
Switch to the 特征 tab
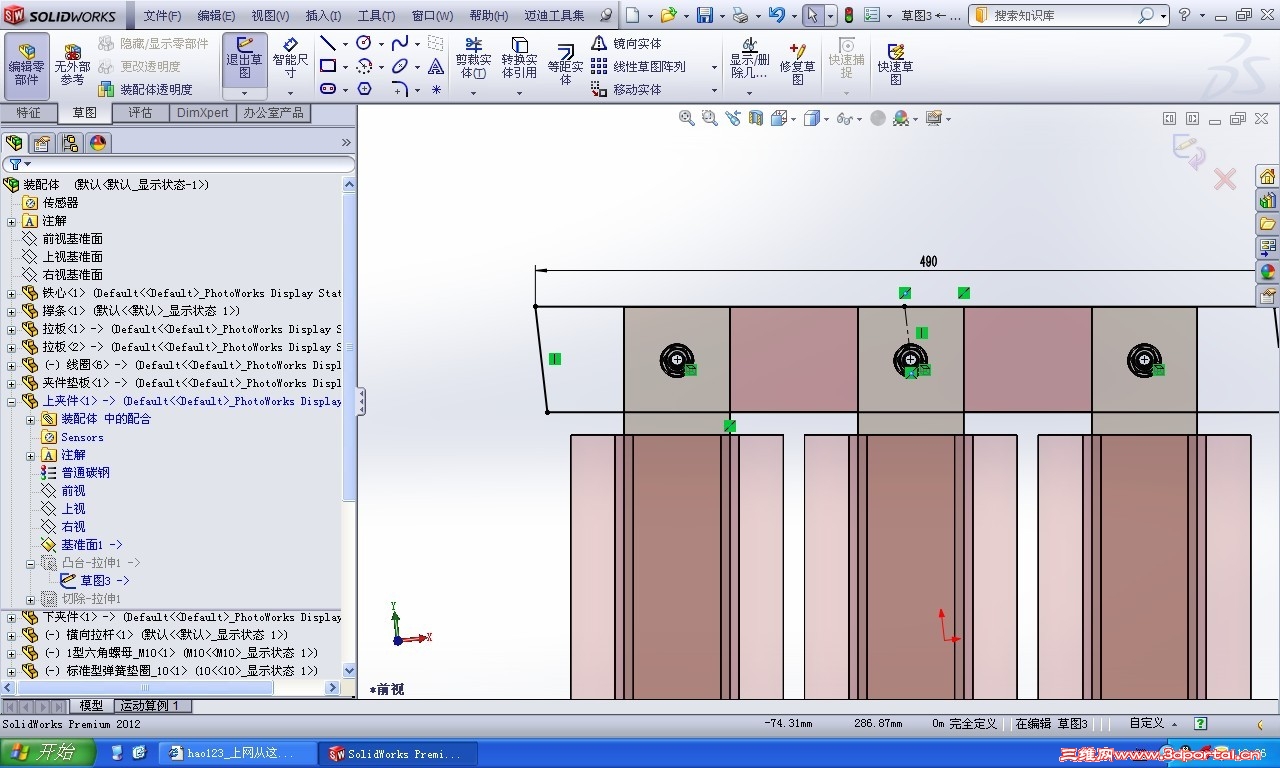pyautogui.click(x=28, y=113)
